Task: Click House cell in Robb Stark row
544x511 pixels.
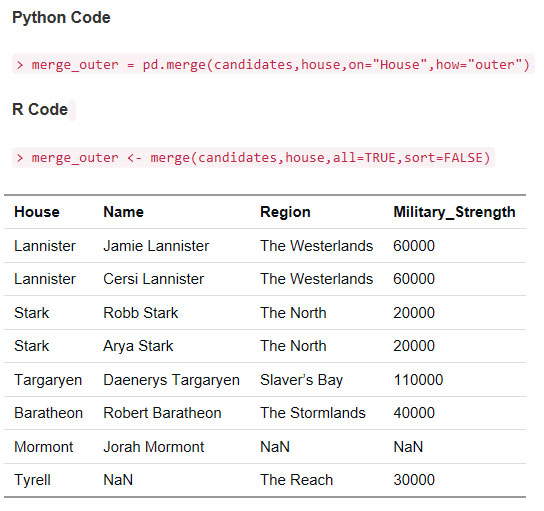Action: pyautogui.click(x=32, y=313)
